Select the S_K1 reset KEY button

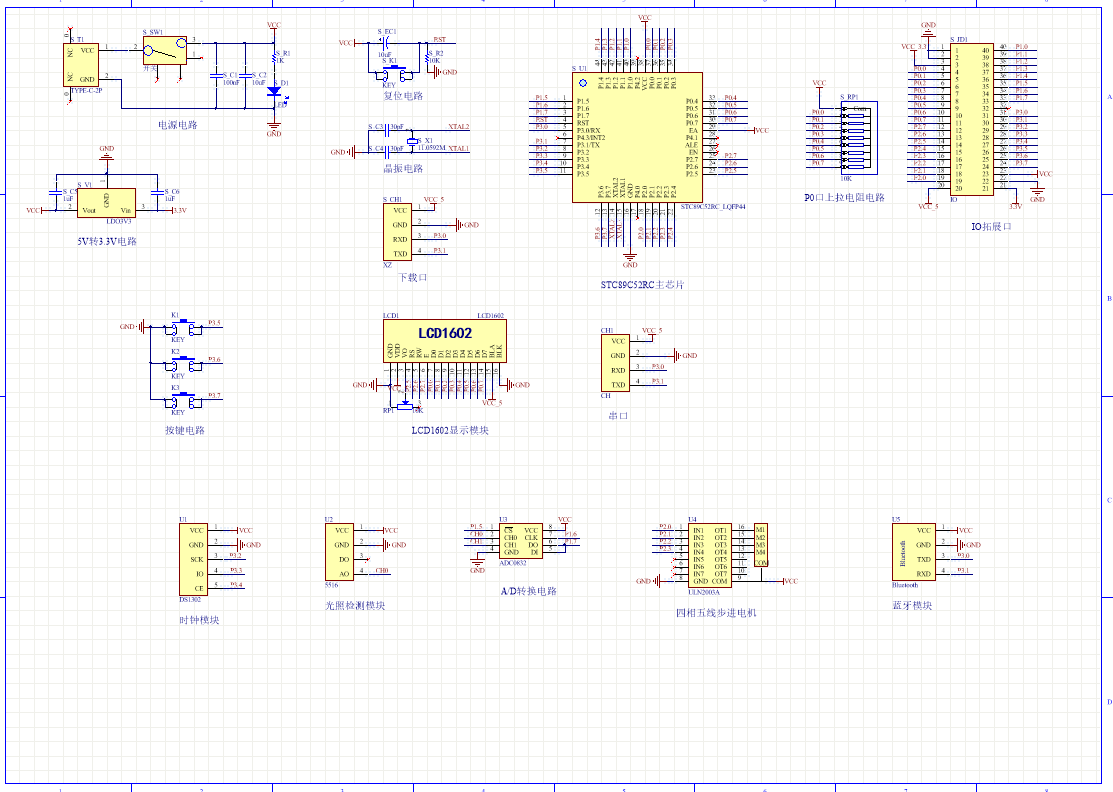[x=396, y=72]
